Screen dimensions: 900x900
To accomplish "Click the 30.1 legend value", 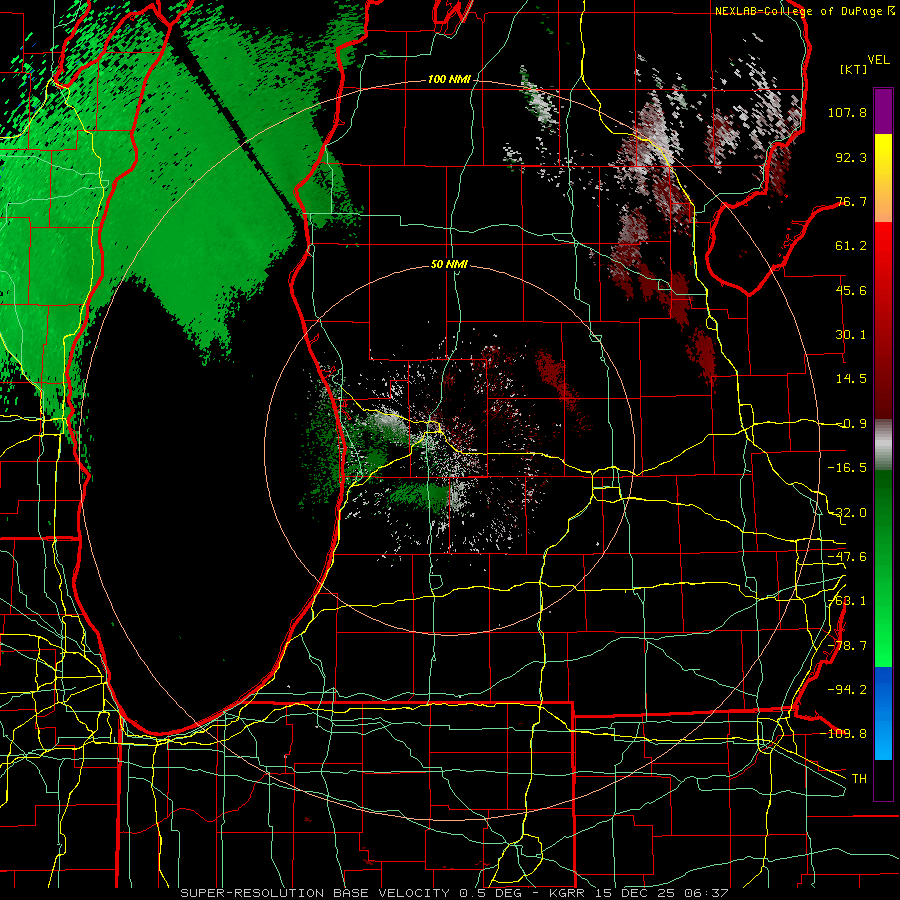I will pyautogui.click(x=851, y=335).
